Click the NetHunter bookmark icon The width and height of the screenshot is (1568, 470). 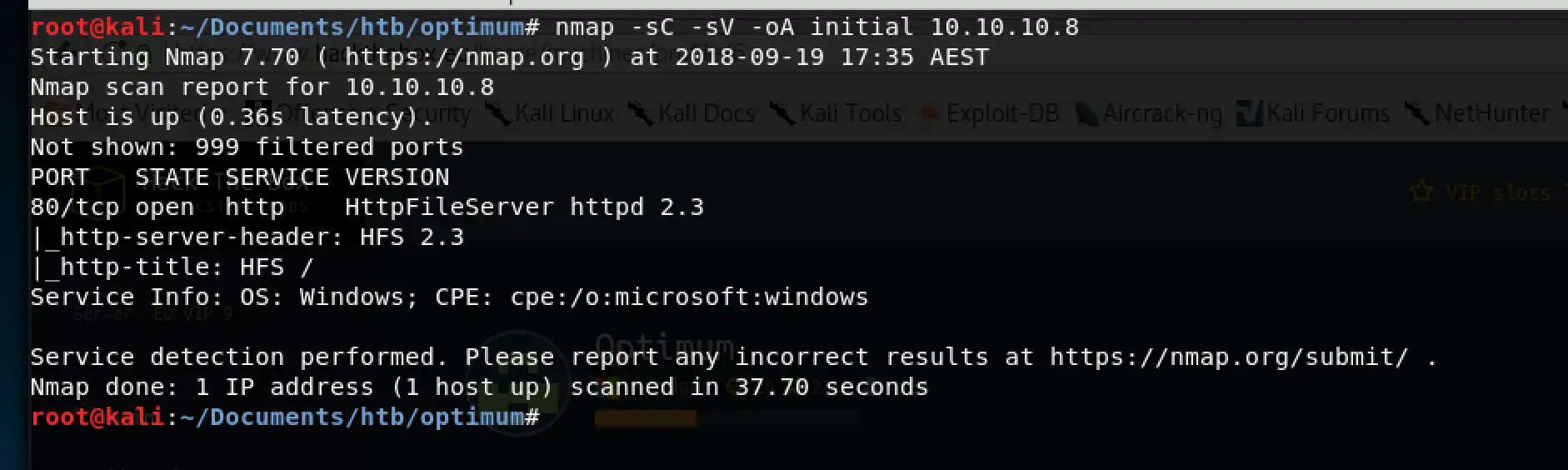pos(1417,114)
